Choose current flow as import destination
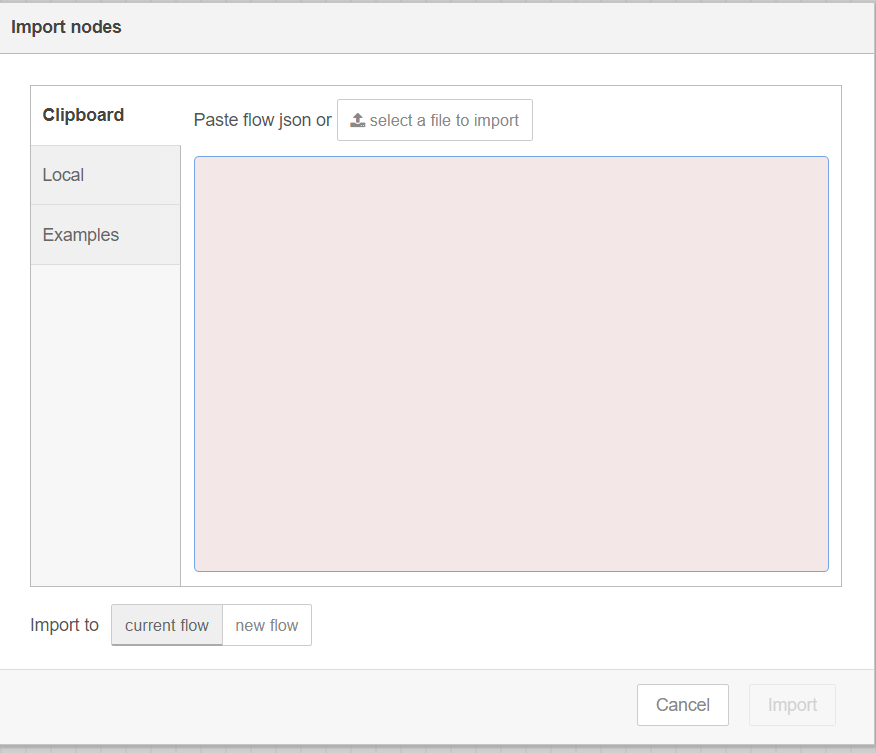The width and height of the screenshot is (876, 753). (x=166, y=624)
